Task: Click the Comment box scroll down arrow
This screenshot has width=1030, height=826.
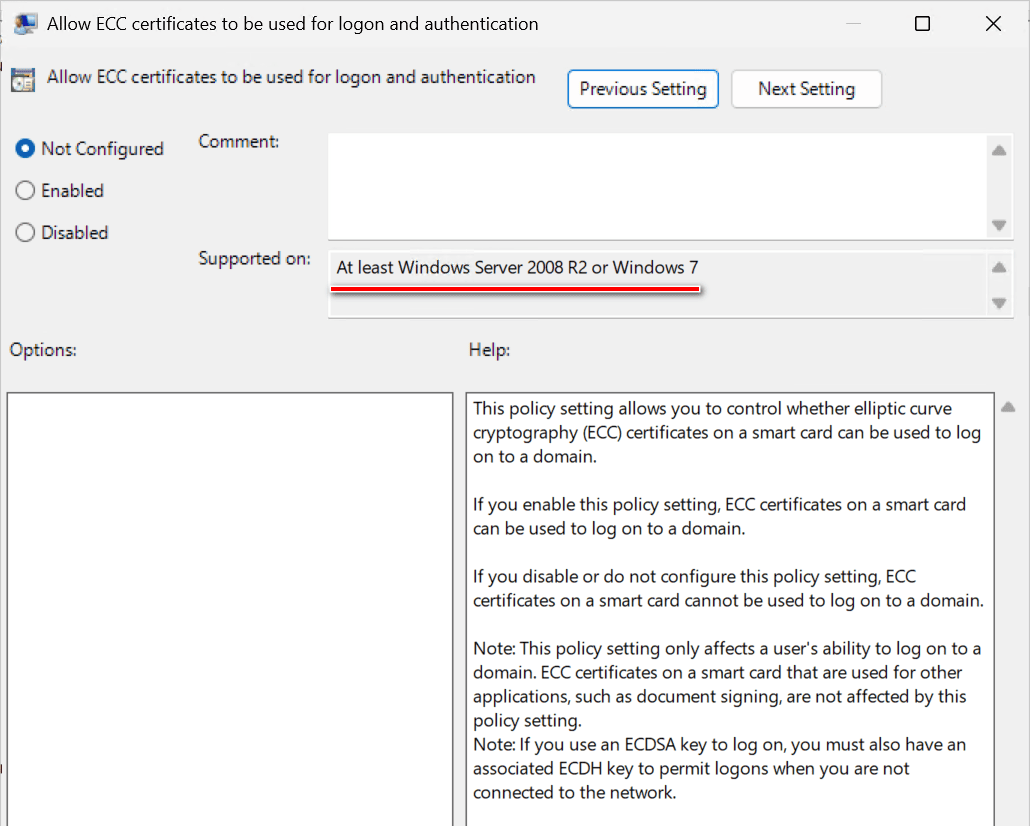Action: 998,225
